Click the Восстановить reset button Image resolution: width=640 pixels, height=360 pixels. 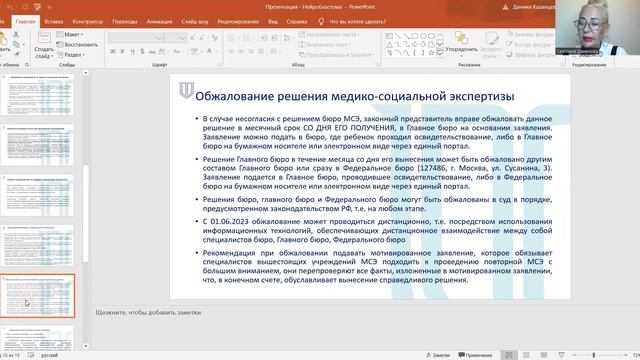(78, 44)
